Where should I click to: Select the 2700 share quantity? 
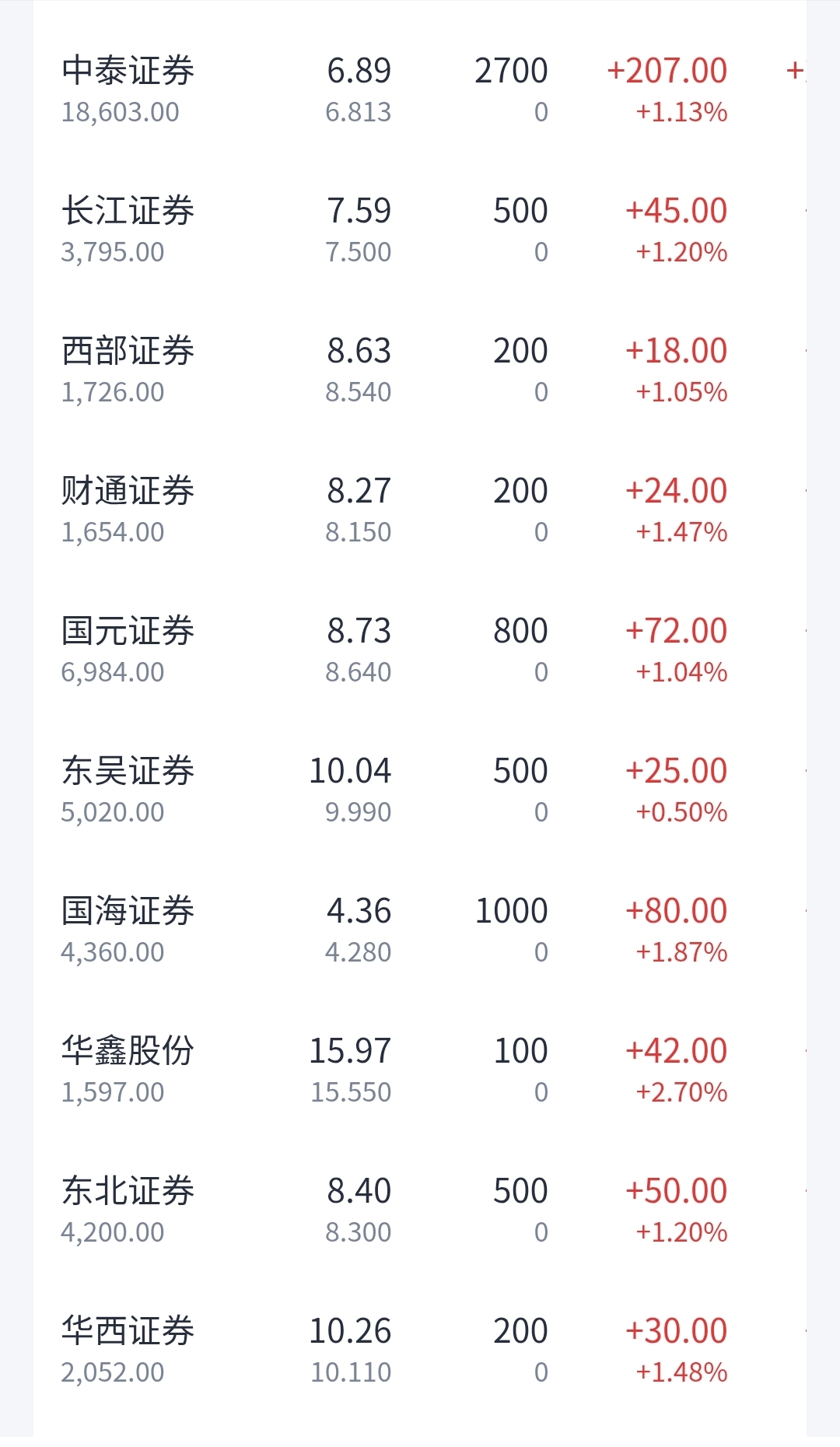click(511, 71)
